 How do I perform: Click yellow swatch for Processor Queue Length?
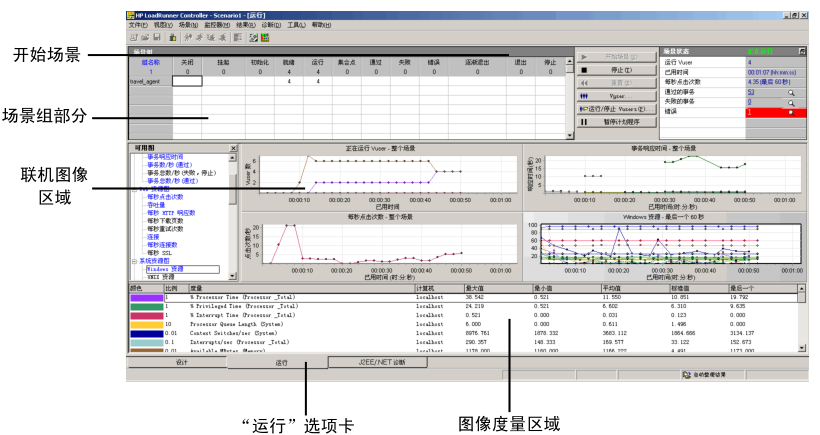point(146,324)
